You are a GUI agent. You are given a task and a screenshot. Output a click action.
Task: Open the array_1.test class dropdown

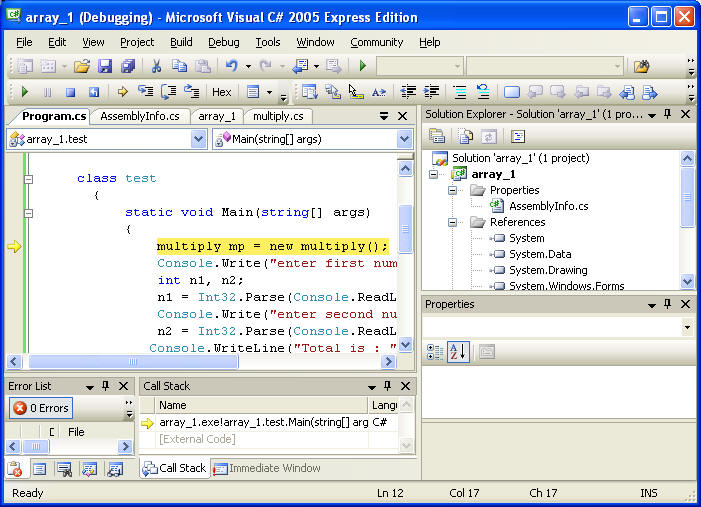point(198,139)
